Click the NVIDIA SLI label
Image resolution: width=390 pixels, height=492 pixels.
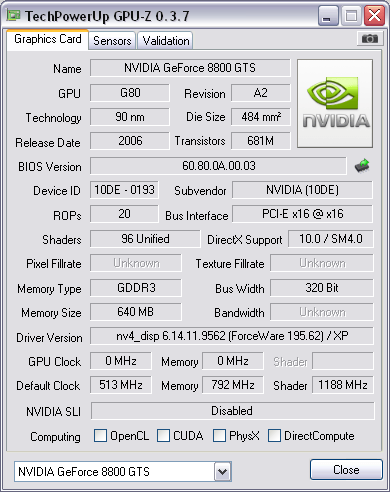click(53, 412)
